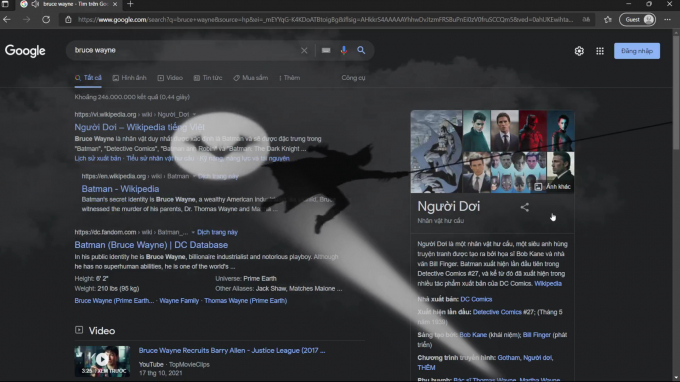Expand THÊM in TV shows list

[426, 368]
